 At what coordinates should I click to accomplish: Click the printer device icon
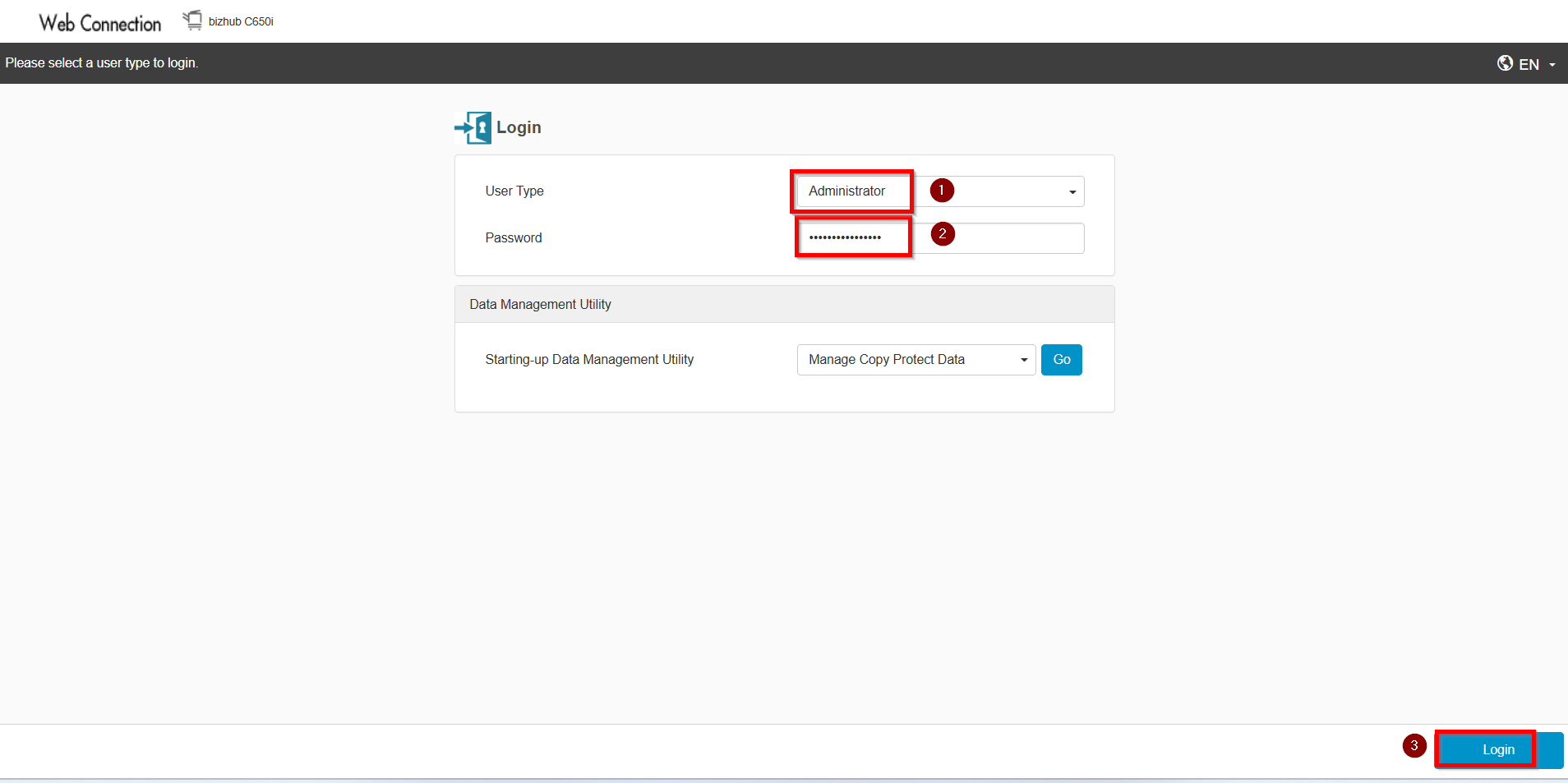pos(192,21)
